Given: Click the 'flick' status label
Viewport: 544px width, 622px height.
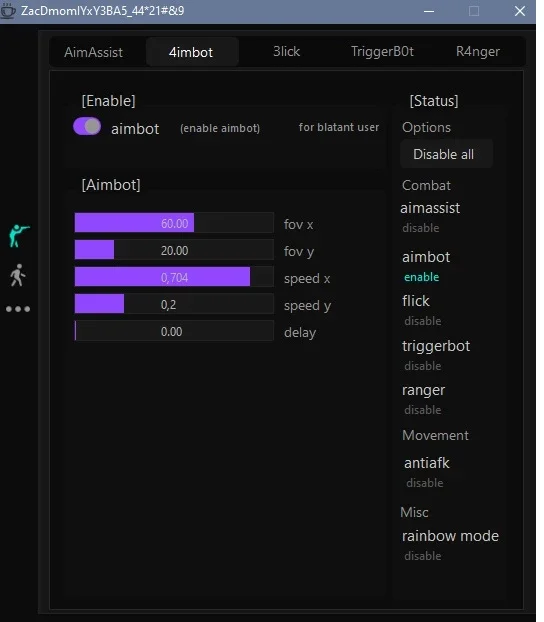Looking at the screenshot, I should [x=415, y=301].
